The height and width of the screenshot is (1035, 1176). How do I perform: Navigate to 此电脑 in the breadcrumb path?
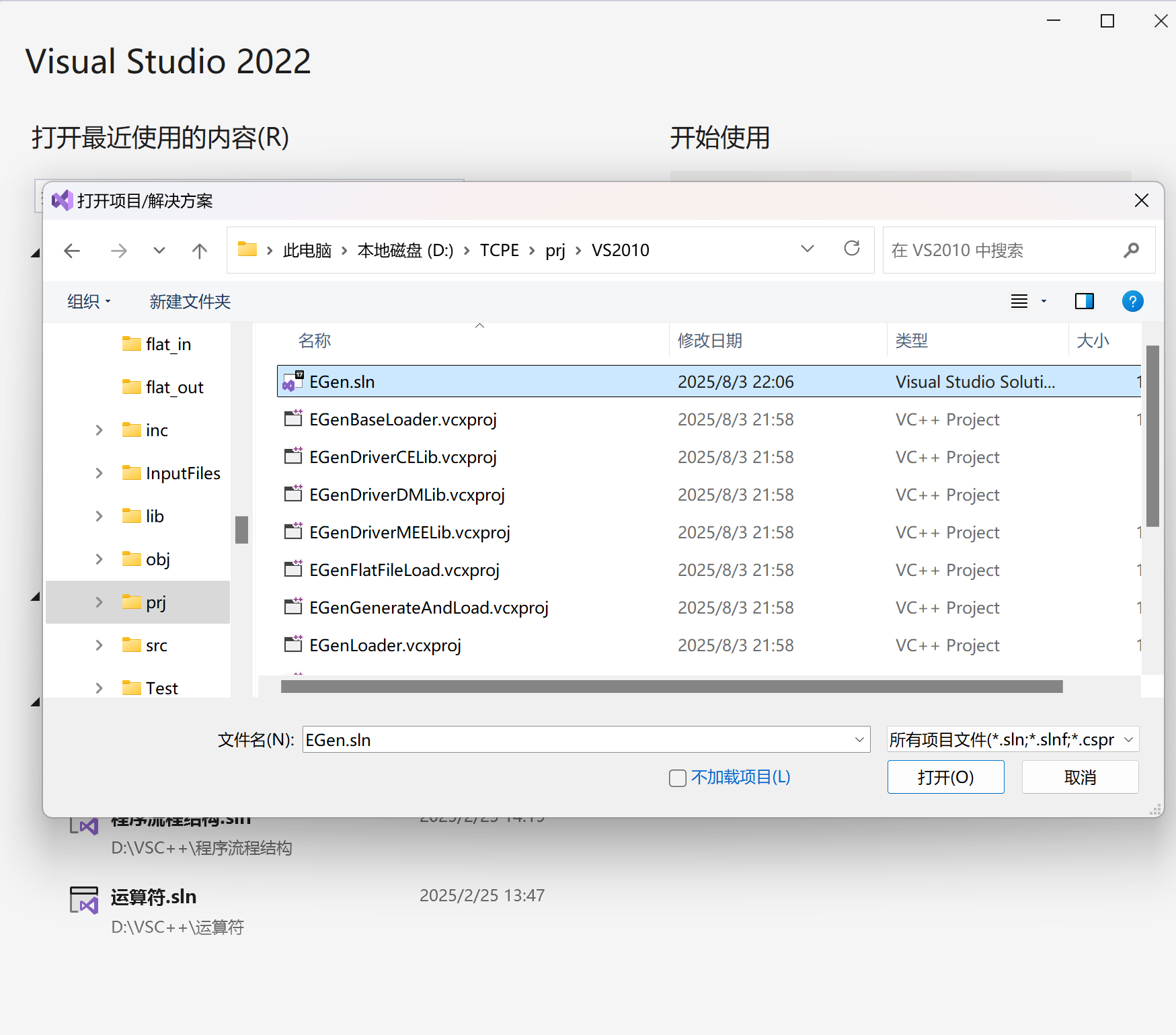point(307,249)
